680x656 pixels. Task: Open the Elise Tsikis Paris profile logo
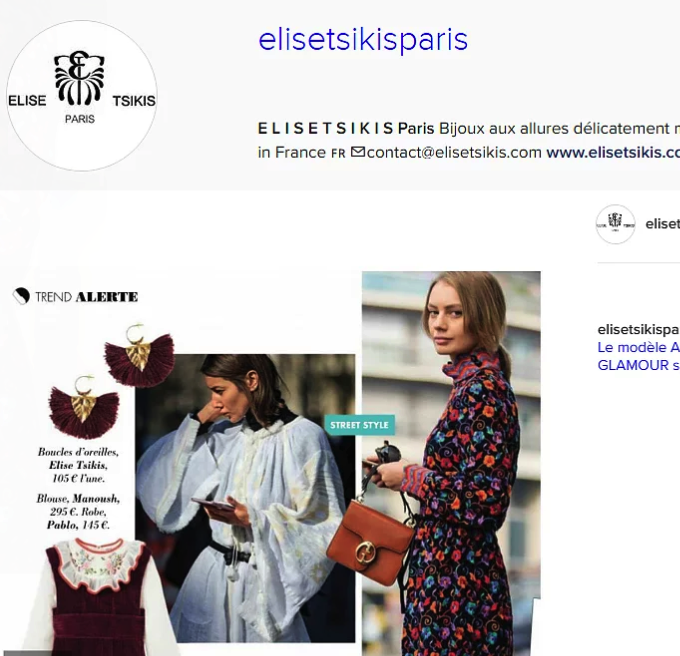(82, 96)
